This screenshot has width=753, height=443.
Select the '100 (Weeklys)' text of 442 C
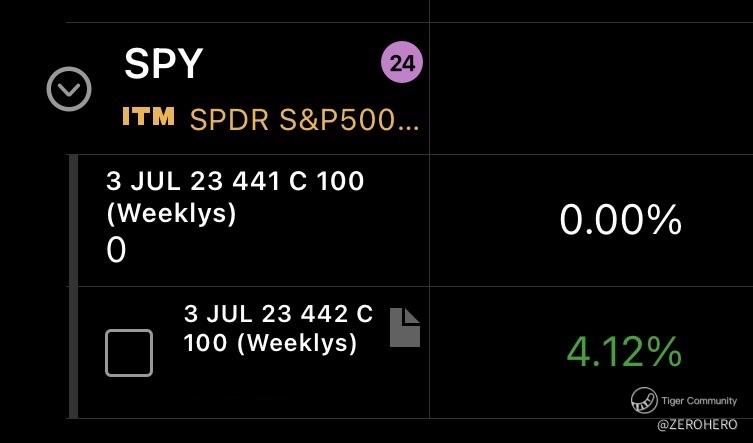[270, 343]
